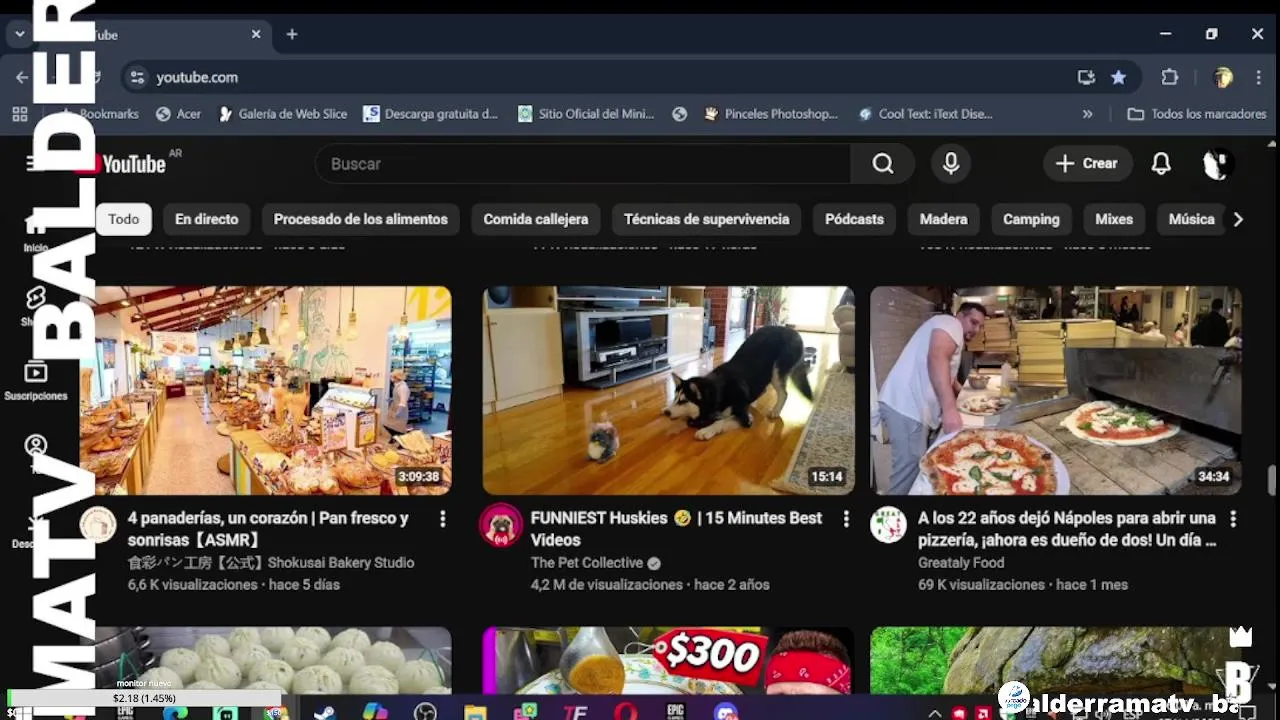Open the A los 22 años dejó Nápoles title
1280x720 pixels.
(x=1067, y=529)
